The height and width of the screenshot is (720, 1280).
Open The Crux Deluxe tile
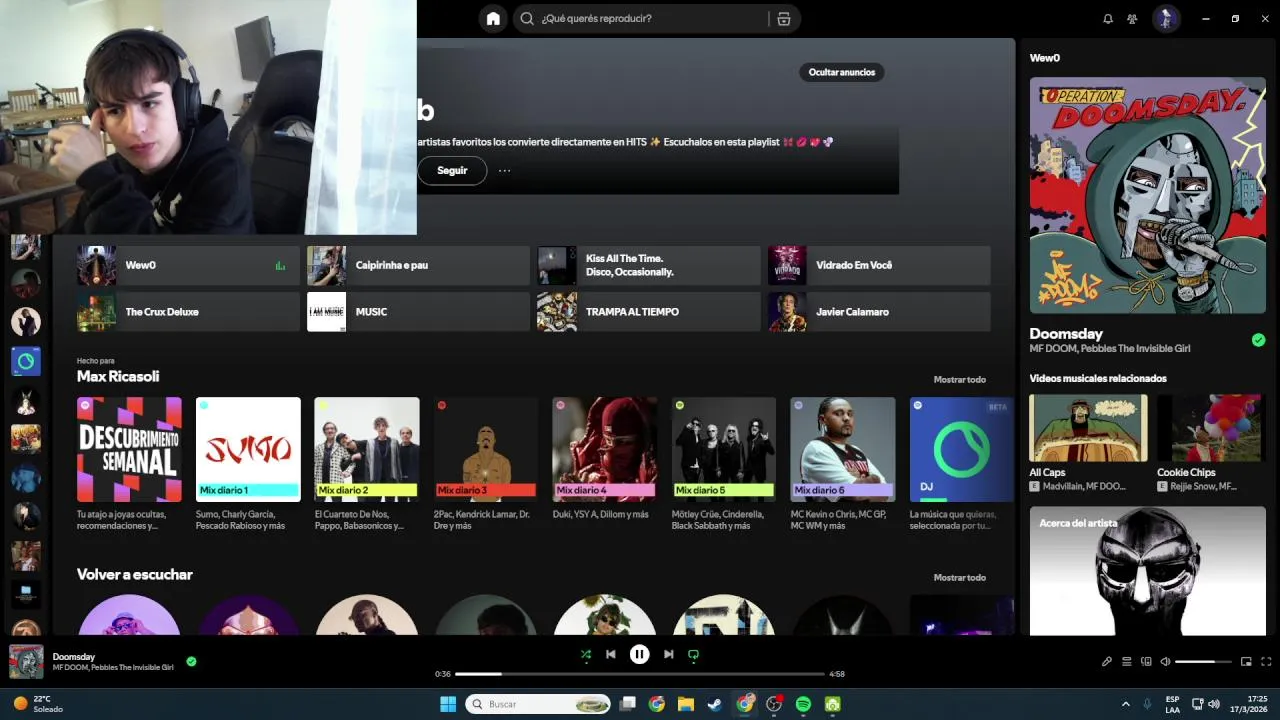[188, 312]
